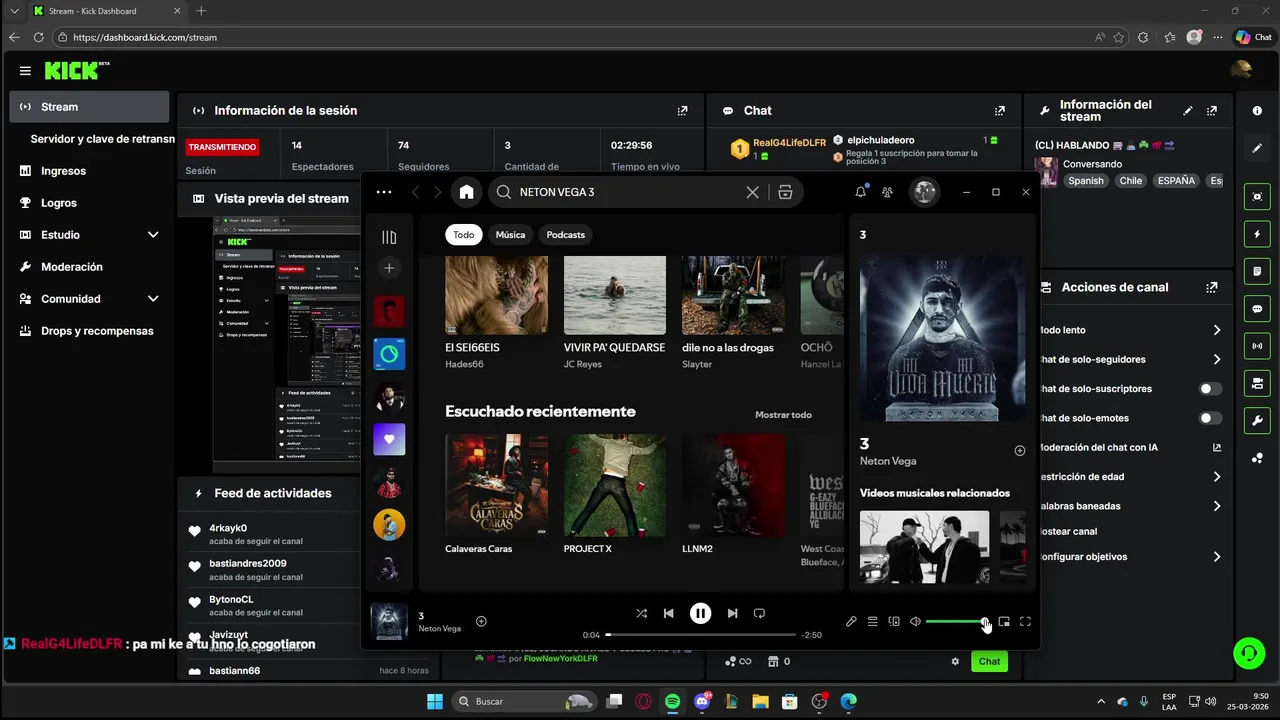Edit stream info pencil in panel header
This screenshot has width=1280, height=720.
pos(1188,111)
